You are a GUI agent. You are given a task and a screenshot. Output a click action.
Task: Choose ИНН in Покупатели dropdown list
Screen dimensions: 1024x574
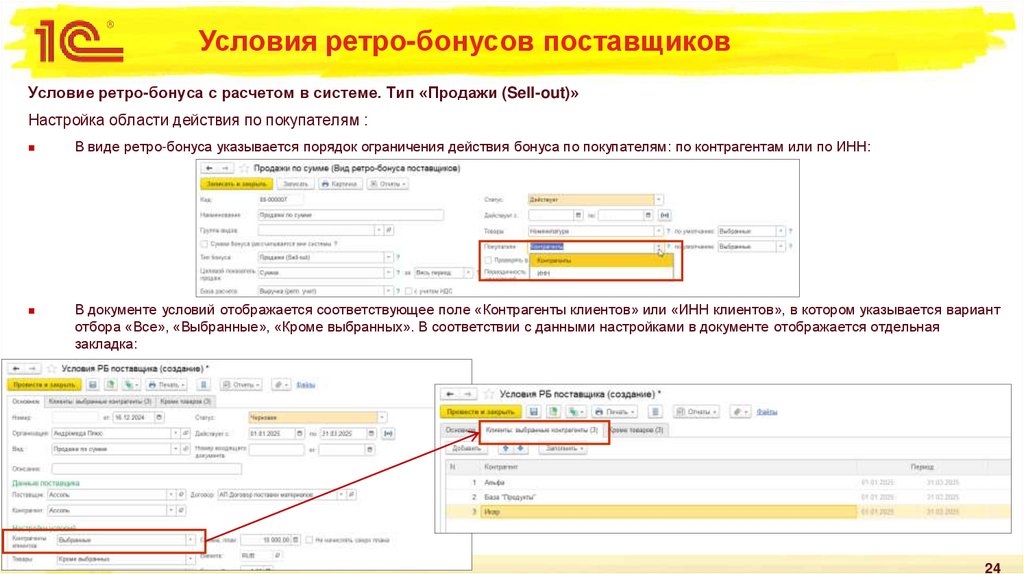[601, 273]
